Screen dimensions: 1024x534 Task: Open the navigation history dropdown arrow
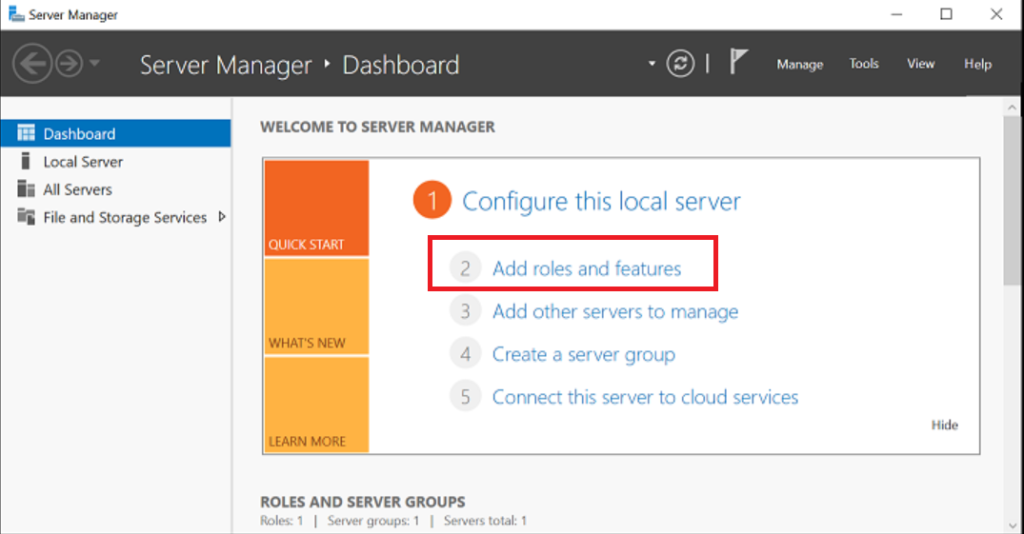[95, 63]
